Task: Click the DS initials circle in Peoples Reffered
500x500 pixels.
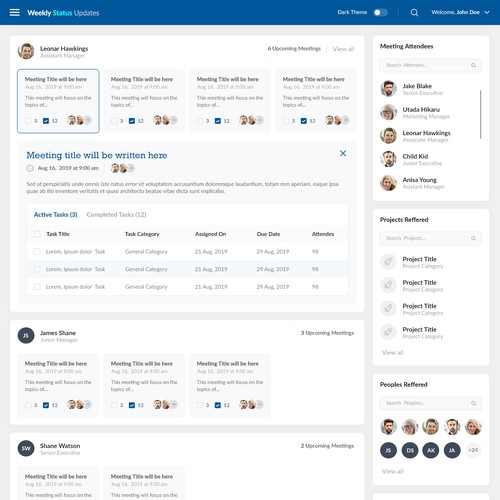Action: (410, 450)
